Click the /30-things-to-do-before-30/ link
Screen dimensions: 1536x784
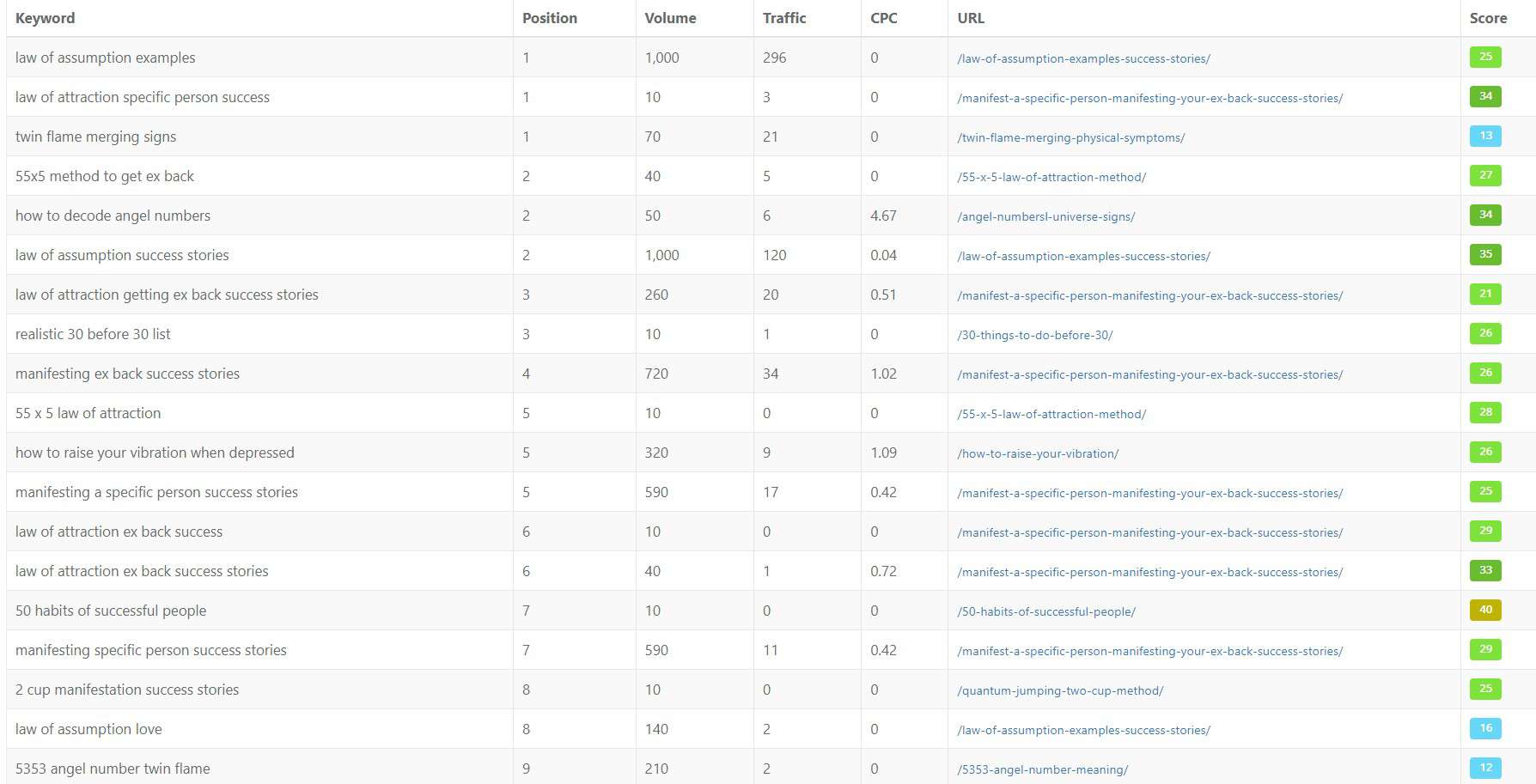1034,335
